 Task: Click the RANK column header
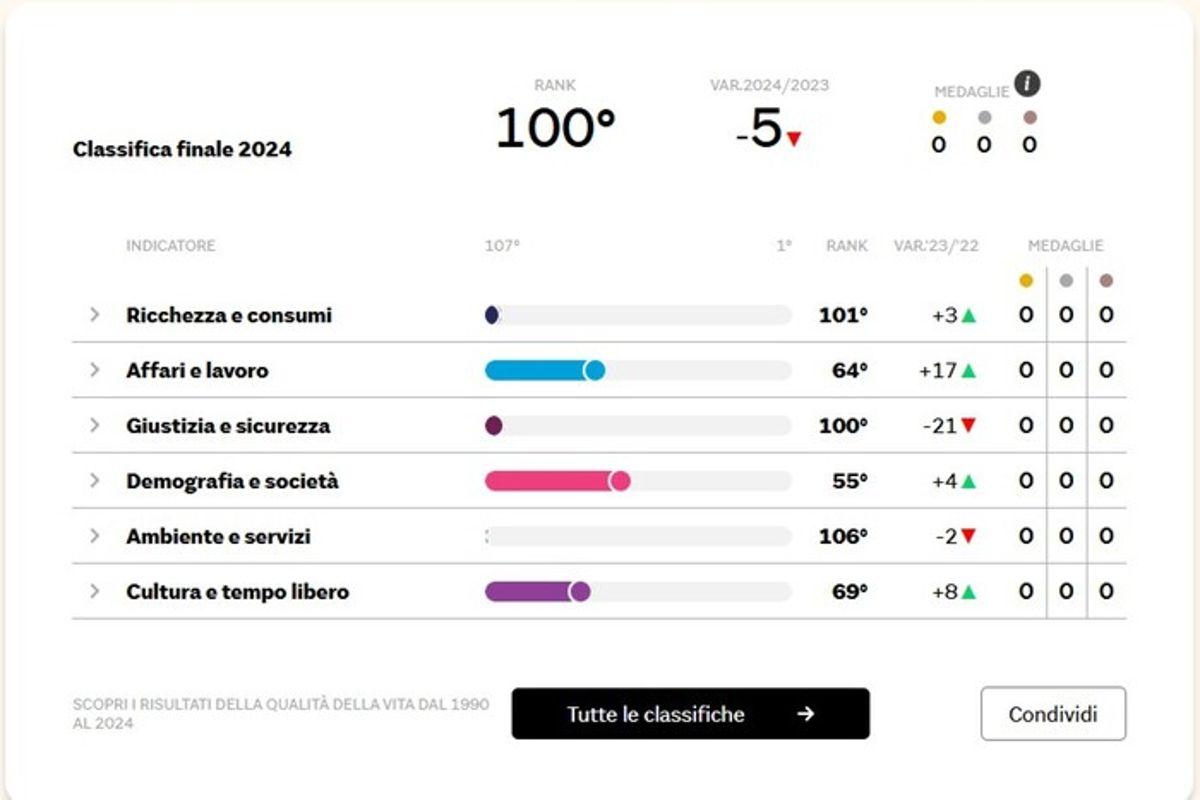point(847,246)
